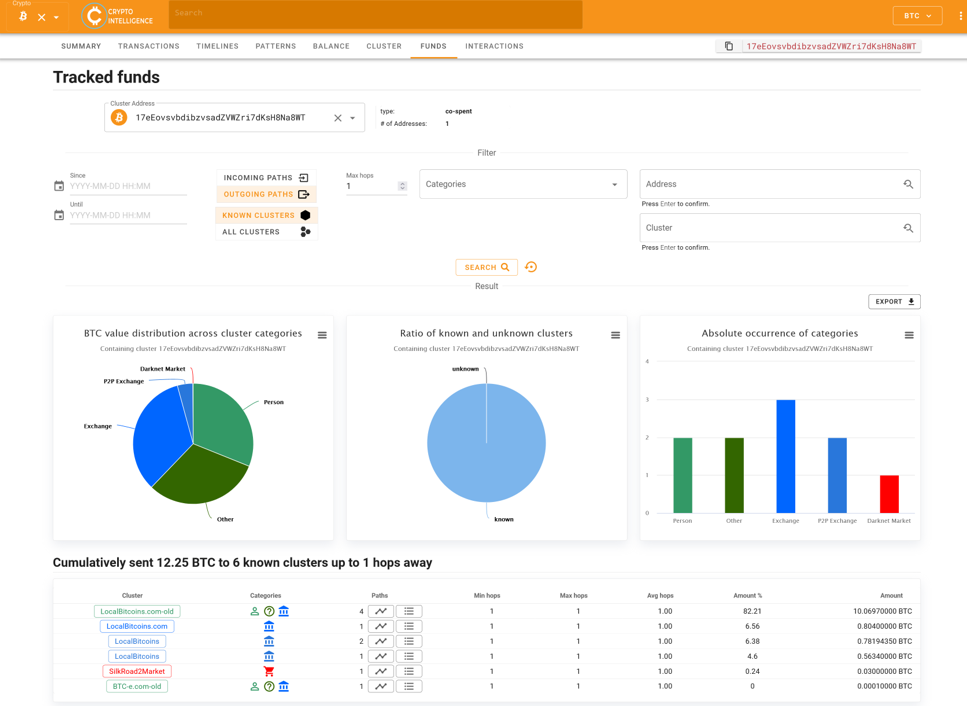Select the Funds tab

point(434,46)
